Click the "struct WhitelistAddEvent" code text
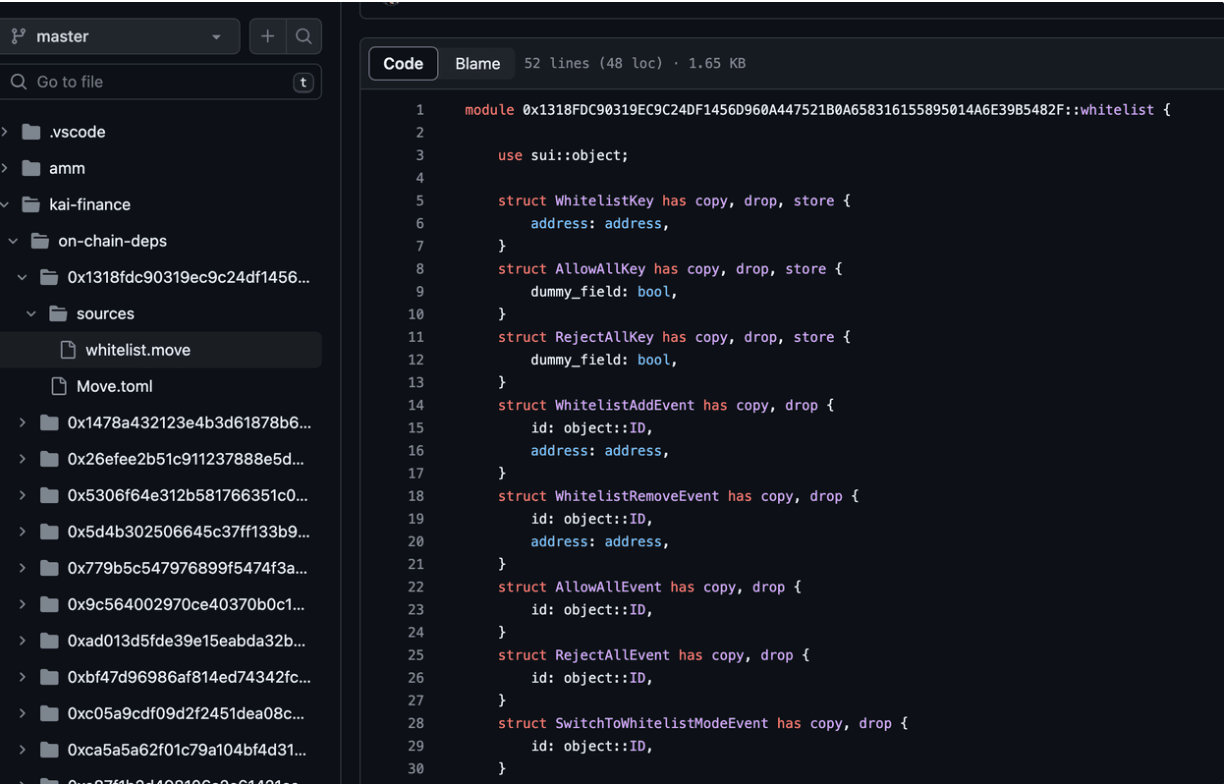The image size is (1228, 784). (596, 405)
